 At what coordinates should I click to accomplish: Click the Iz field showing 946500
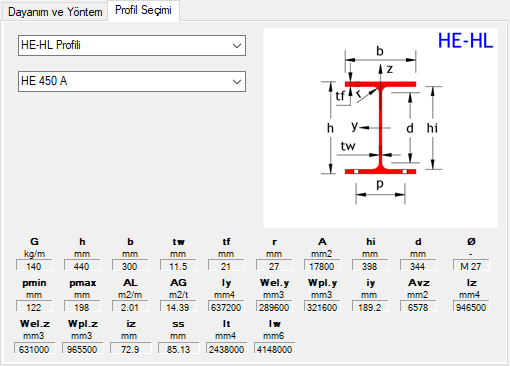pyautogui.click(x=471, y=307)
